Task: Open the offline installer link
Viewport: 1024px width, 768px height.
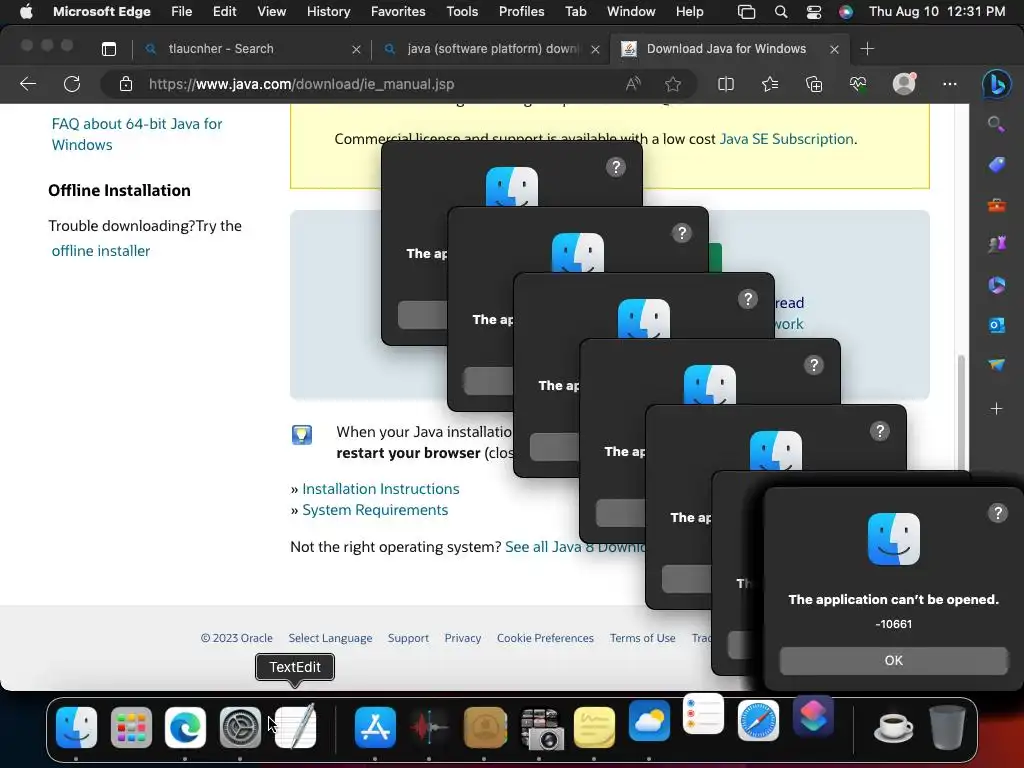Action: pos(101,251)
